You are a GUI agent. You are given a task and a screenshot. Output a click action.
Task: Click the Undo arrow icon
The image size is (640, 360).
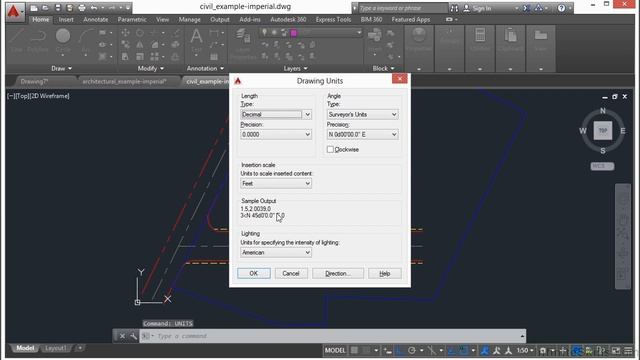[x=93, y=8]
